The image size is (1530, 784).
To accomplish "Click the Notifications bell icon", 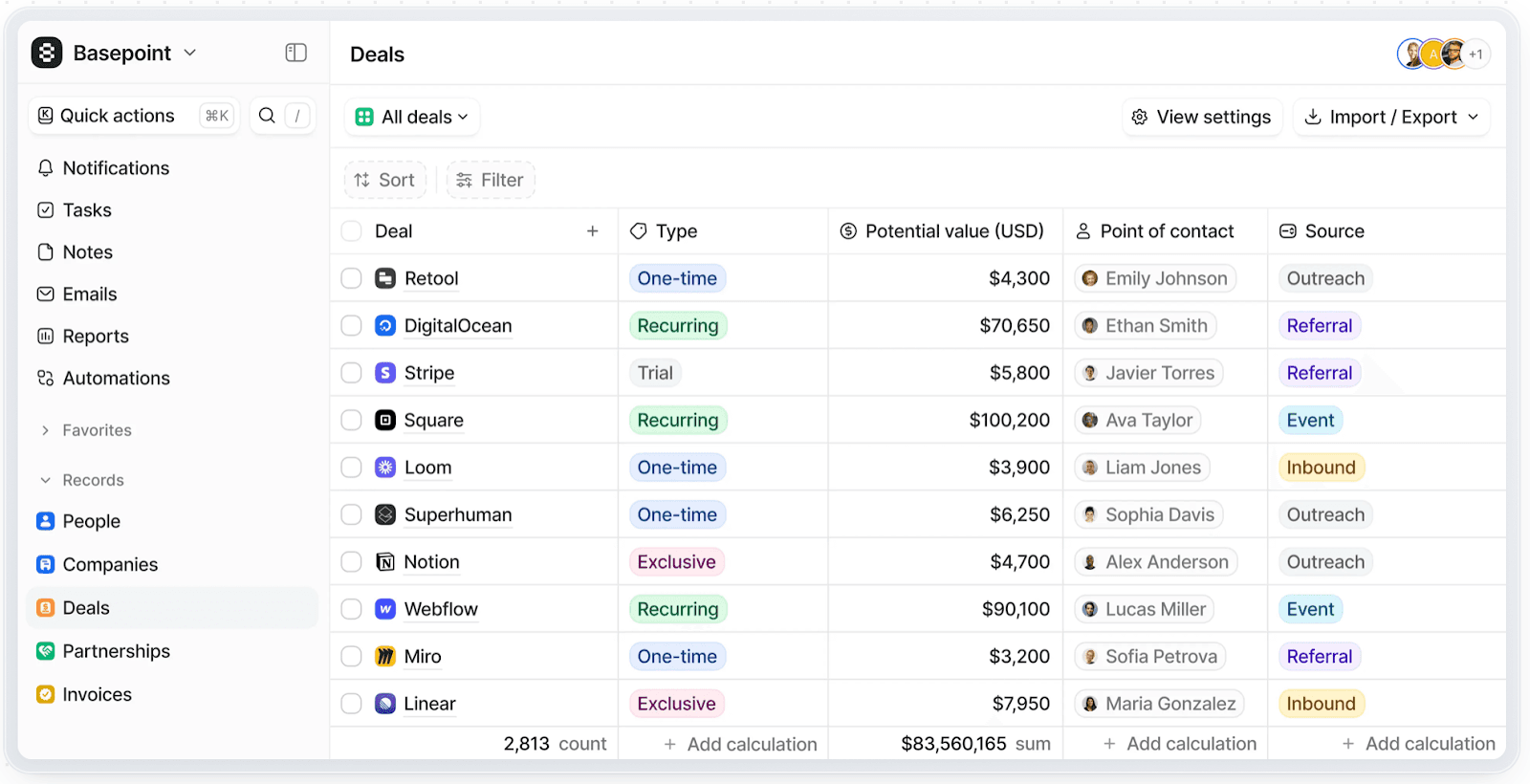I will pos(45,168).
